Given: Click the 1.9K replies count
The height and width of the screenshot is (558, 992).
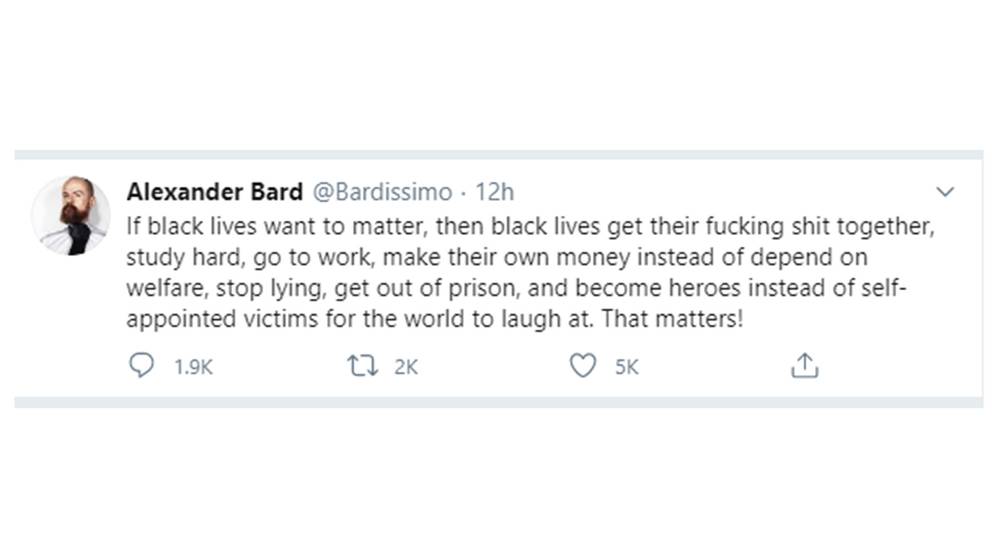Looking at the screenshot, I should click(x=194, y=367).
